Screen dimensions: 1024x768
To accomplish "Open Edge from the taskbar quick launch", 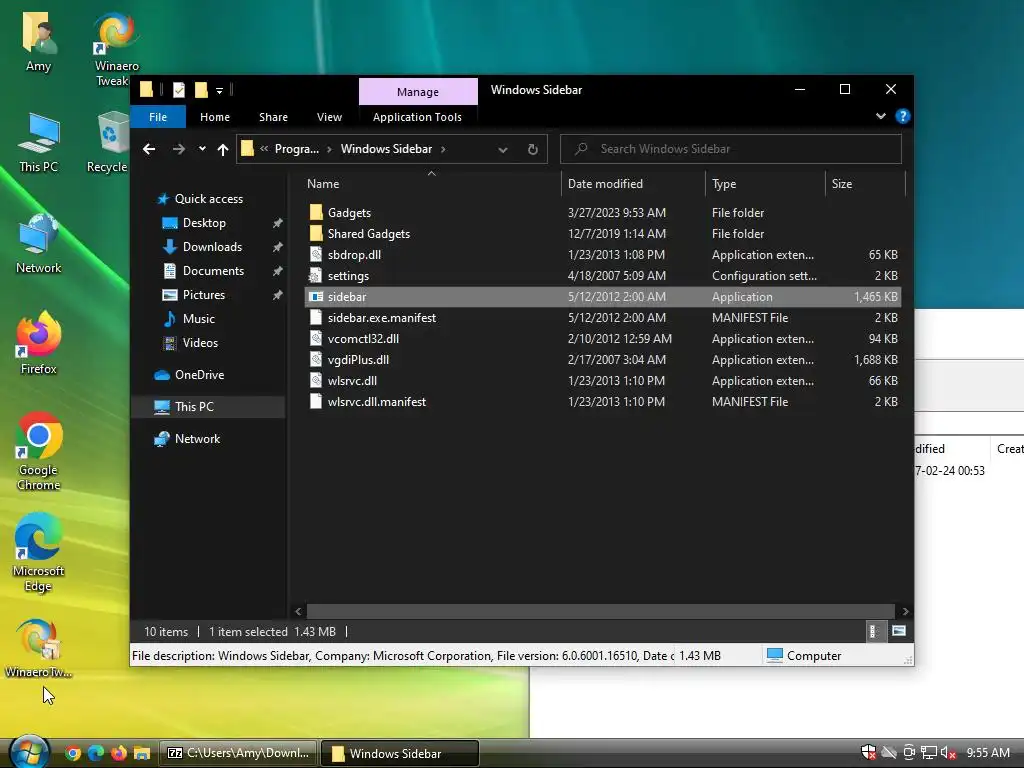I will [96, 753].
